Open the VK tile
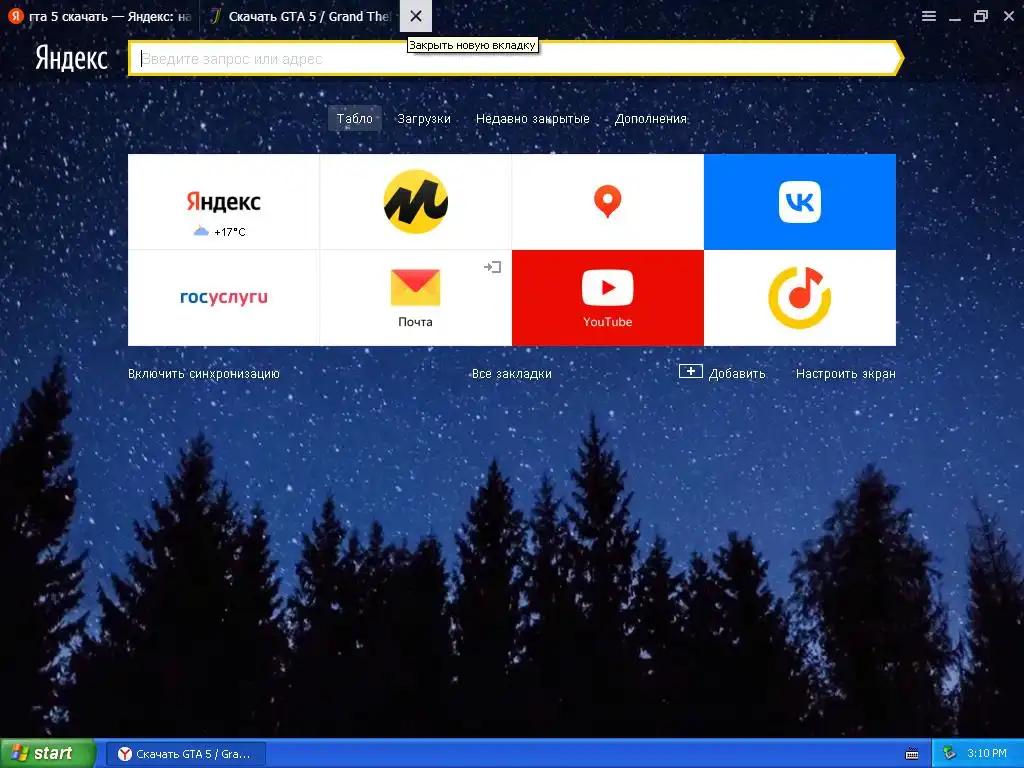Screen dimensions: 1024x768 (x=800, y=202)
